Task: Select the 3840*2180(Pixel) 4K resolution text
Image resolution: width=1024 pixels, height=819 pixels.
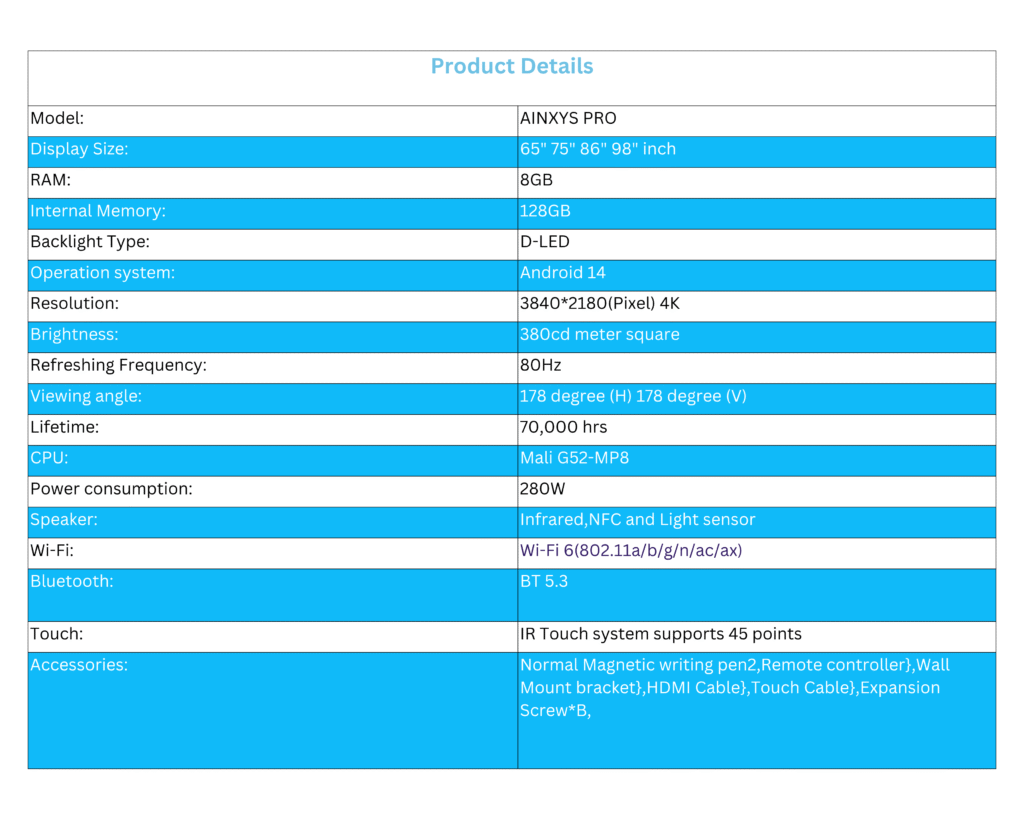Action: pyautogui.click(x=600, y=303)
